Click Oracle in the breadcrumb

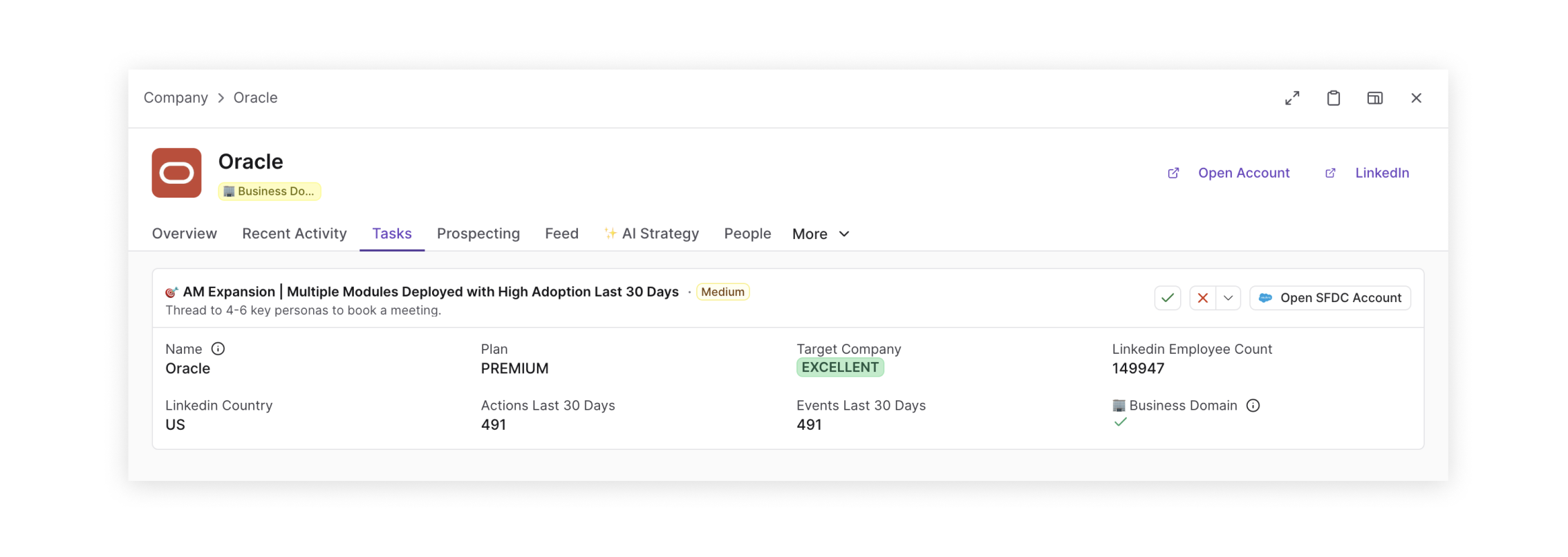255,97
